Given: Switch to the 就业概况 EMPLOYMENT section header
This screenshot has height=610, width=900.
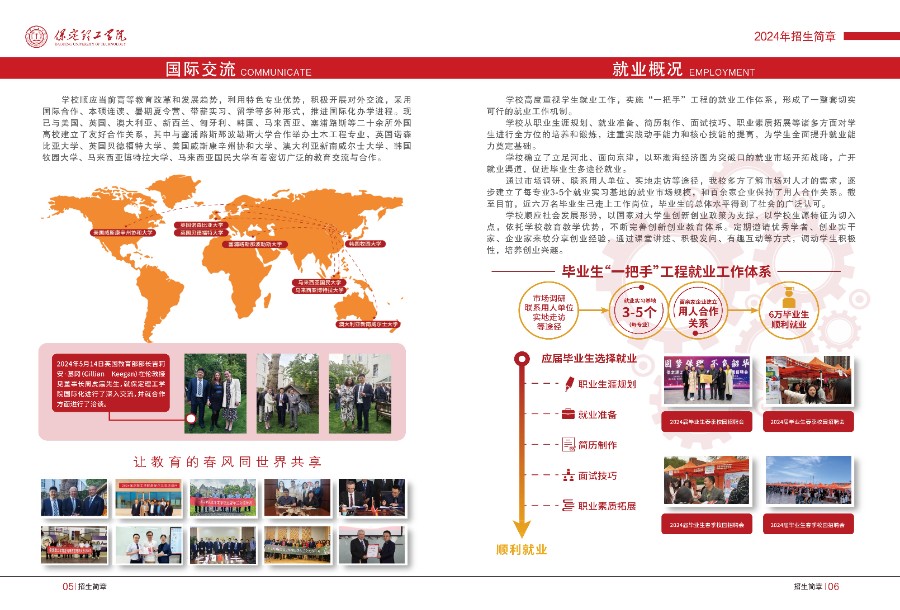Looking at the screenshot, I should [683, 70].
